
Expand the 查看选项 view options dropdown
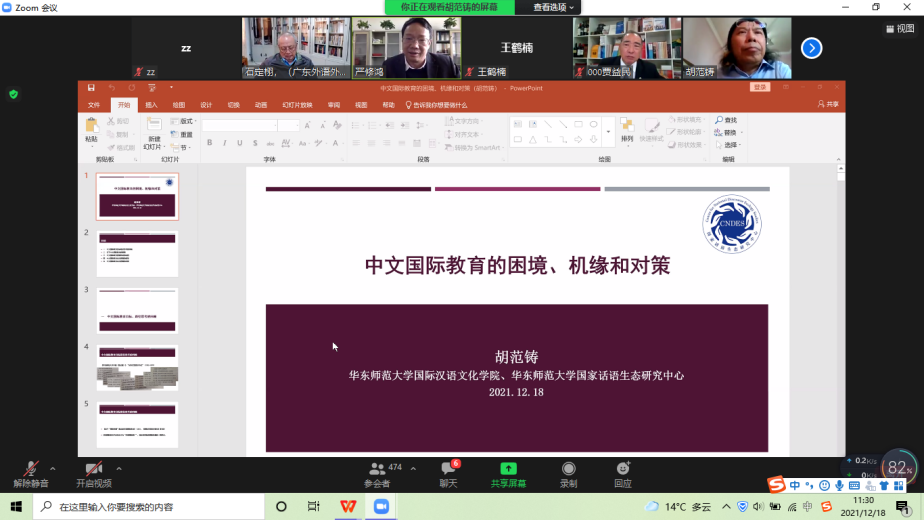pyautogui.click(x=555, y=7)
